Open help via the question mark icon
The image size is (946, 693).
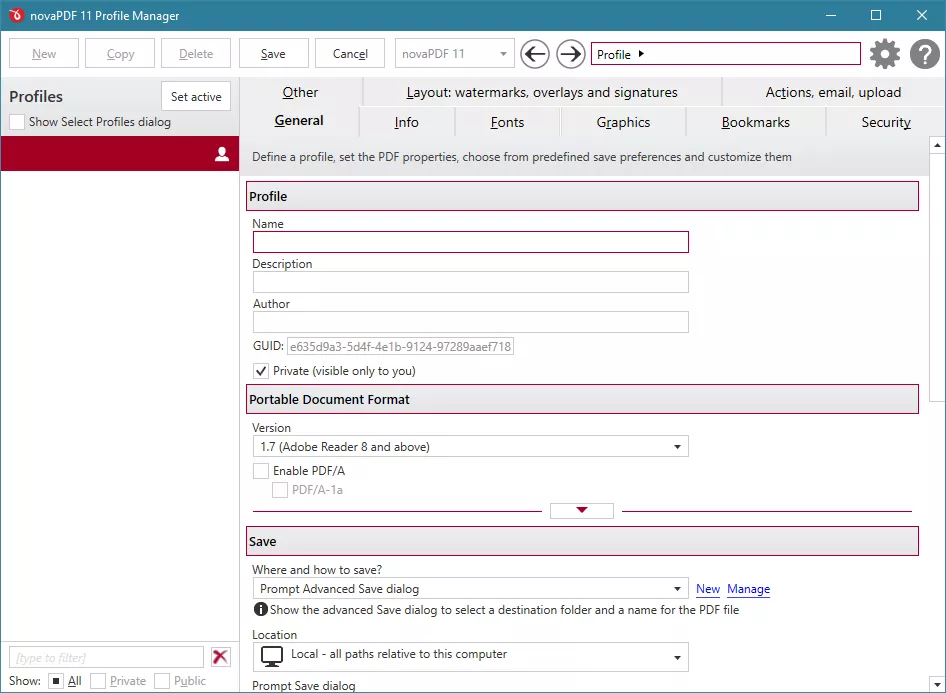[924, 53]
